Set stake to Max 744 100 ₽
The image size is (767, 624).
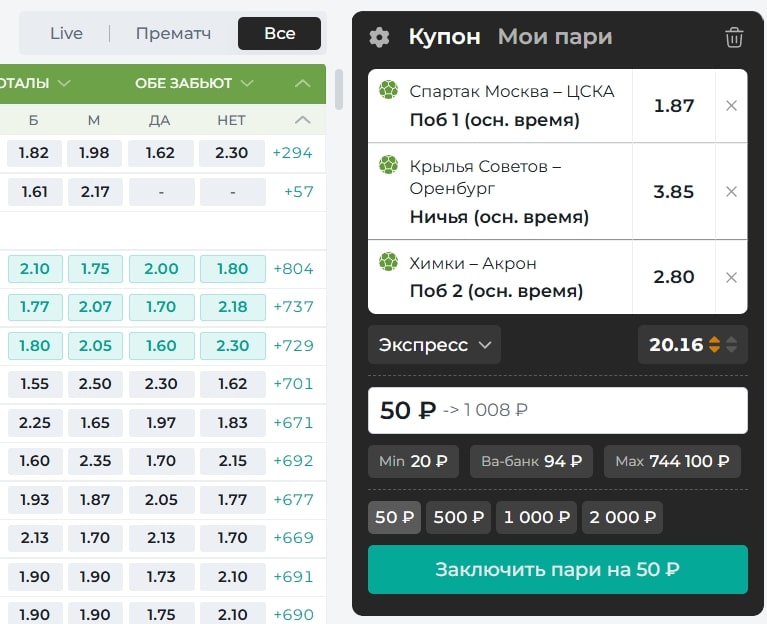(x=672, y=461)
